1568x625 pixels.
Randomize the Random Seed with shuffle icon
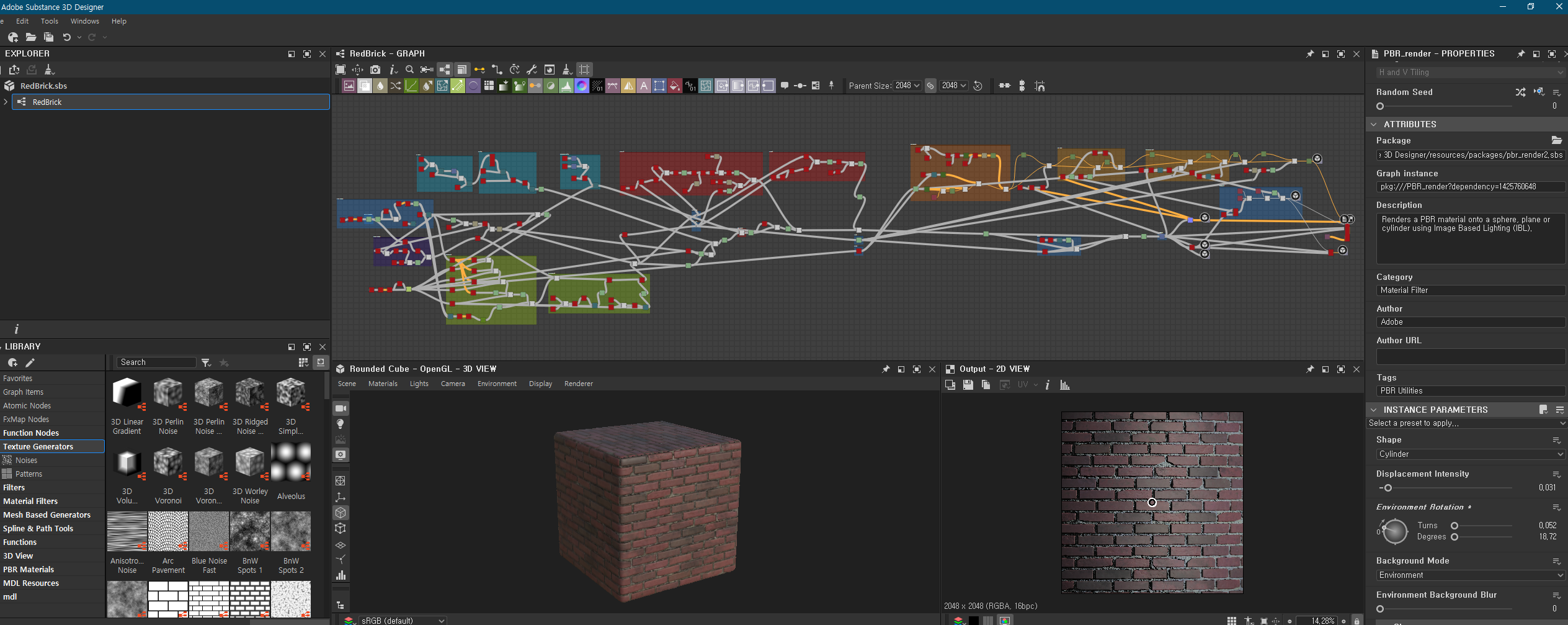coord(1520,92)
